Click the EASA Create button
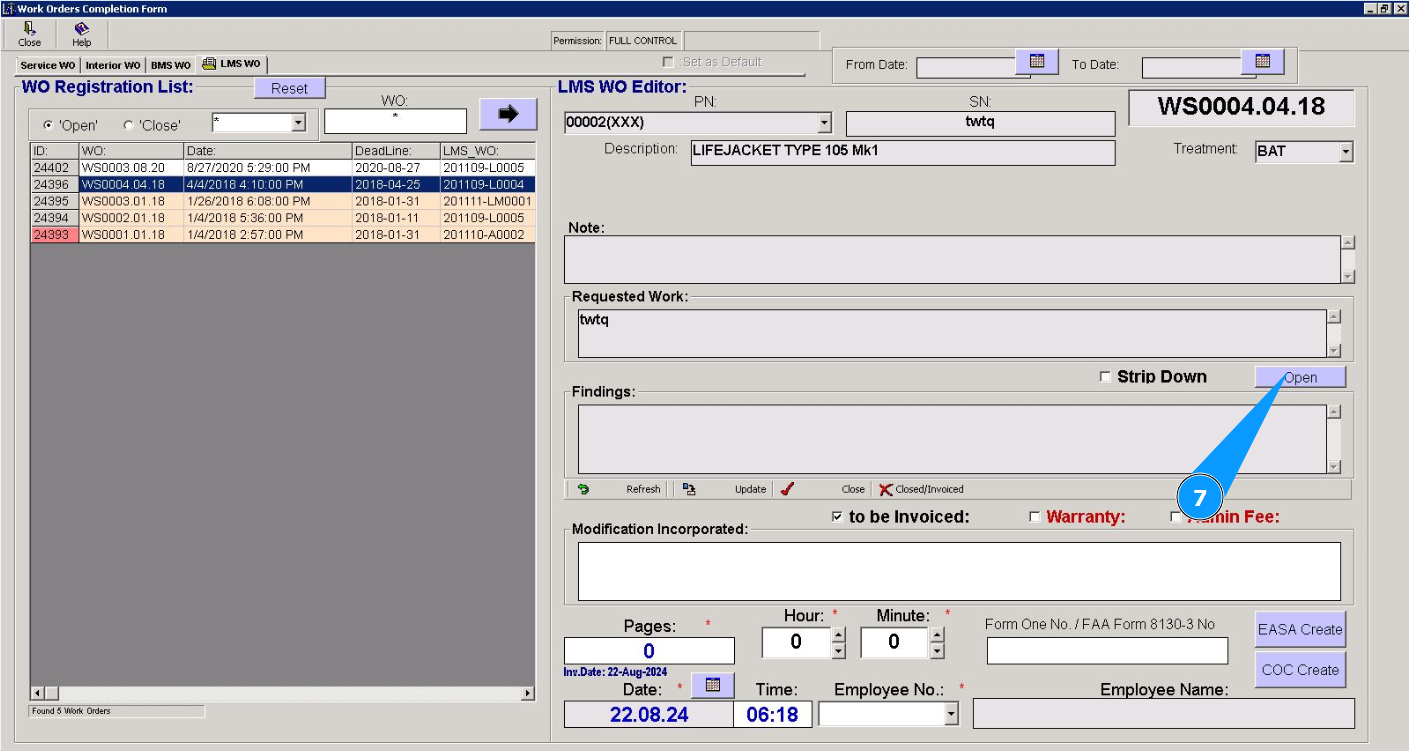This screenshot has width=1409, height=751. [1300, 629]
